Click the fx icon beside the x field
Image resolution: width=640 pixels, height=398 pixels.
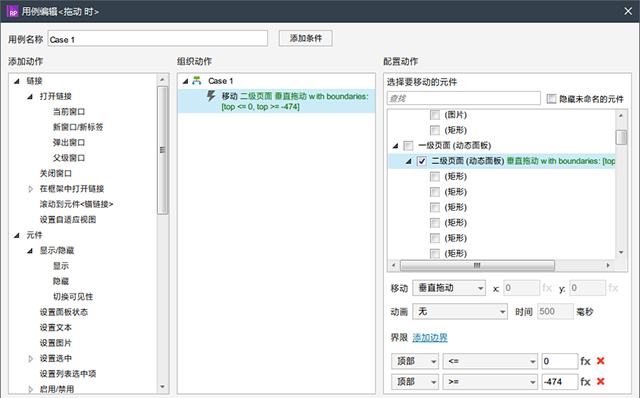click(x=547, y=288)
